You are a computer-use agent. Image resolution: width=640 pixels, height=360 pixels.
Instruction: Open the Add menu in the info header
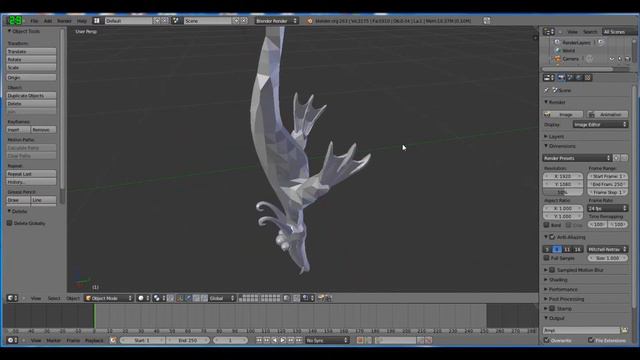pyautogui.click(x=48, y=21)
